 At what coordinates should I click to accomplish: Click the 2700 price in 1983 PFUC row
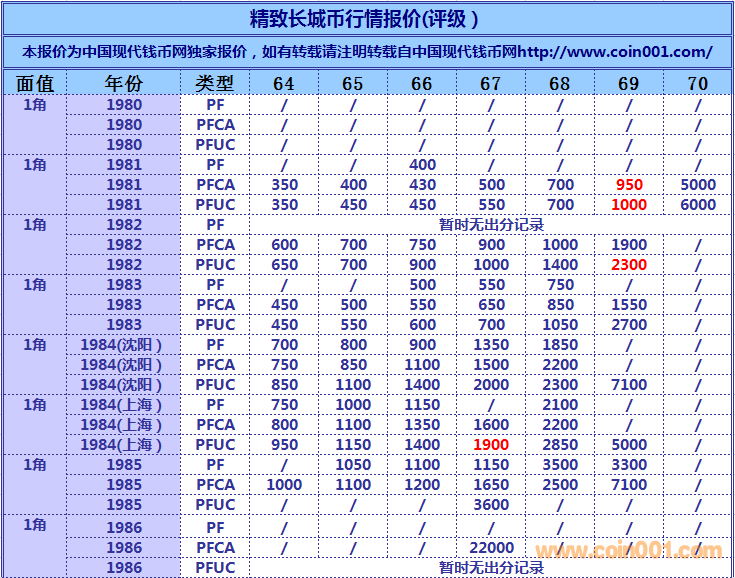click(629, 325)
